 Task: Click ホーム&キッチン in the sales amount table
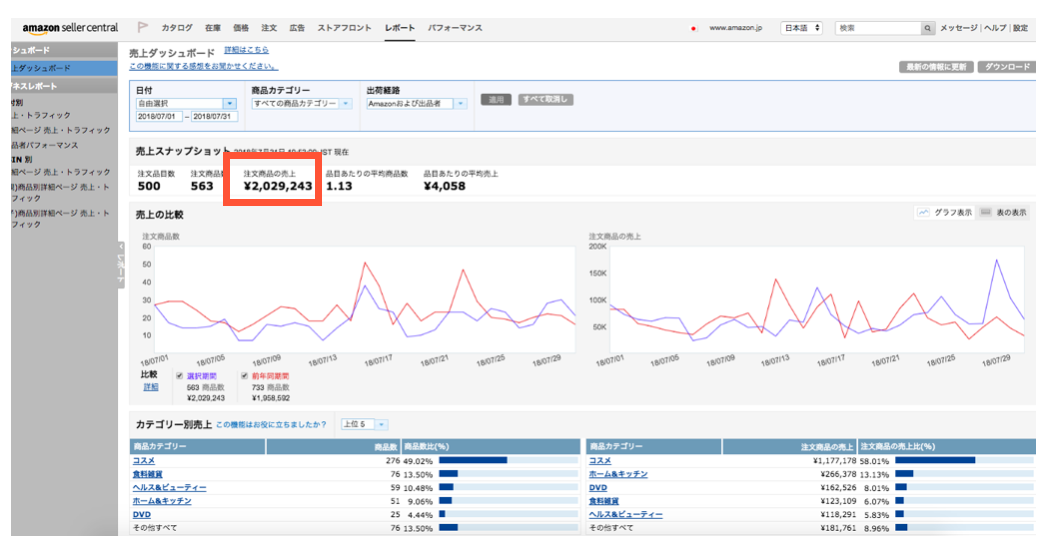(619, 474)
